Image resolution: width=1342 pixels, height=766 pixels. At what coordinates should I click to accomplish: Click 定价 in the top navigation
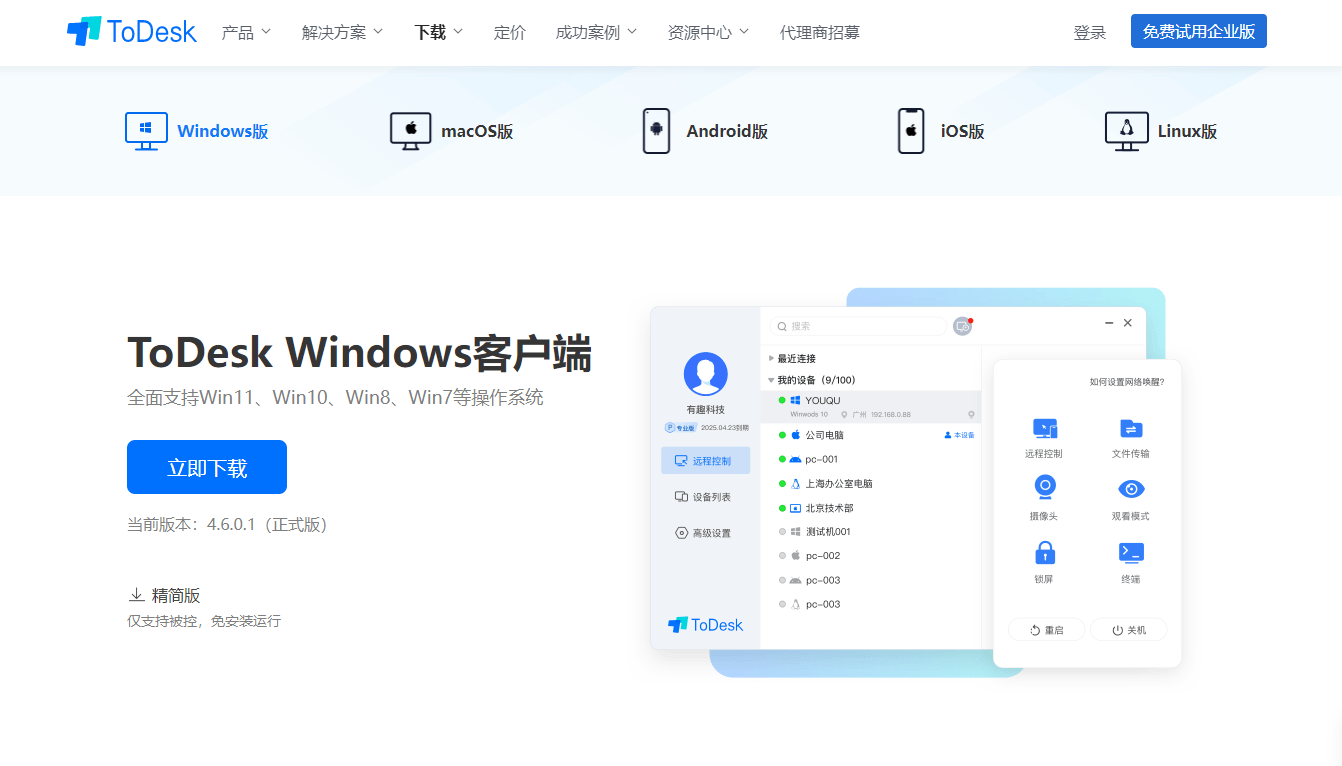510,31
